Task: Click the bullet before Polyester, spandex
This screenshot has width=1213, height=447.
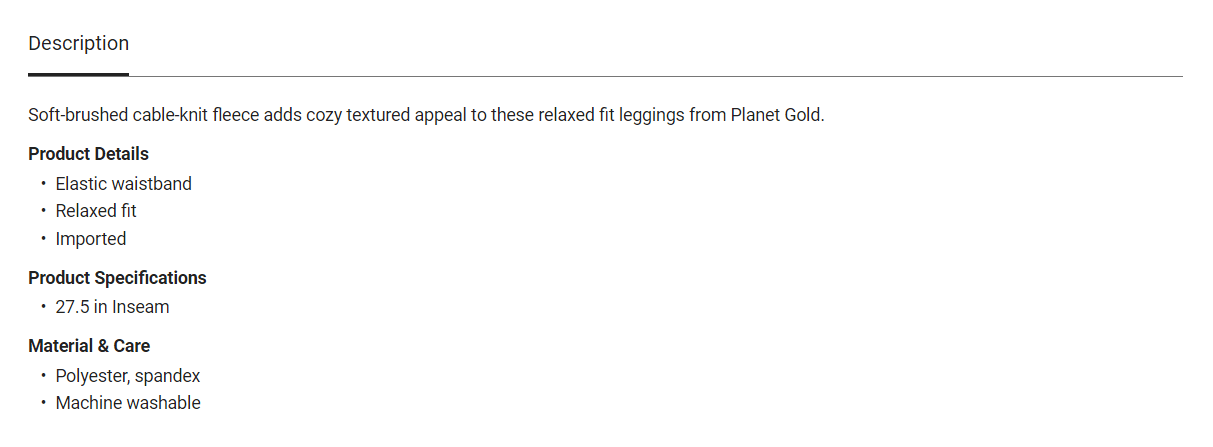Action: 43,376
